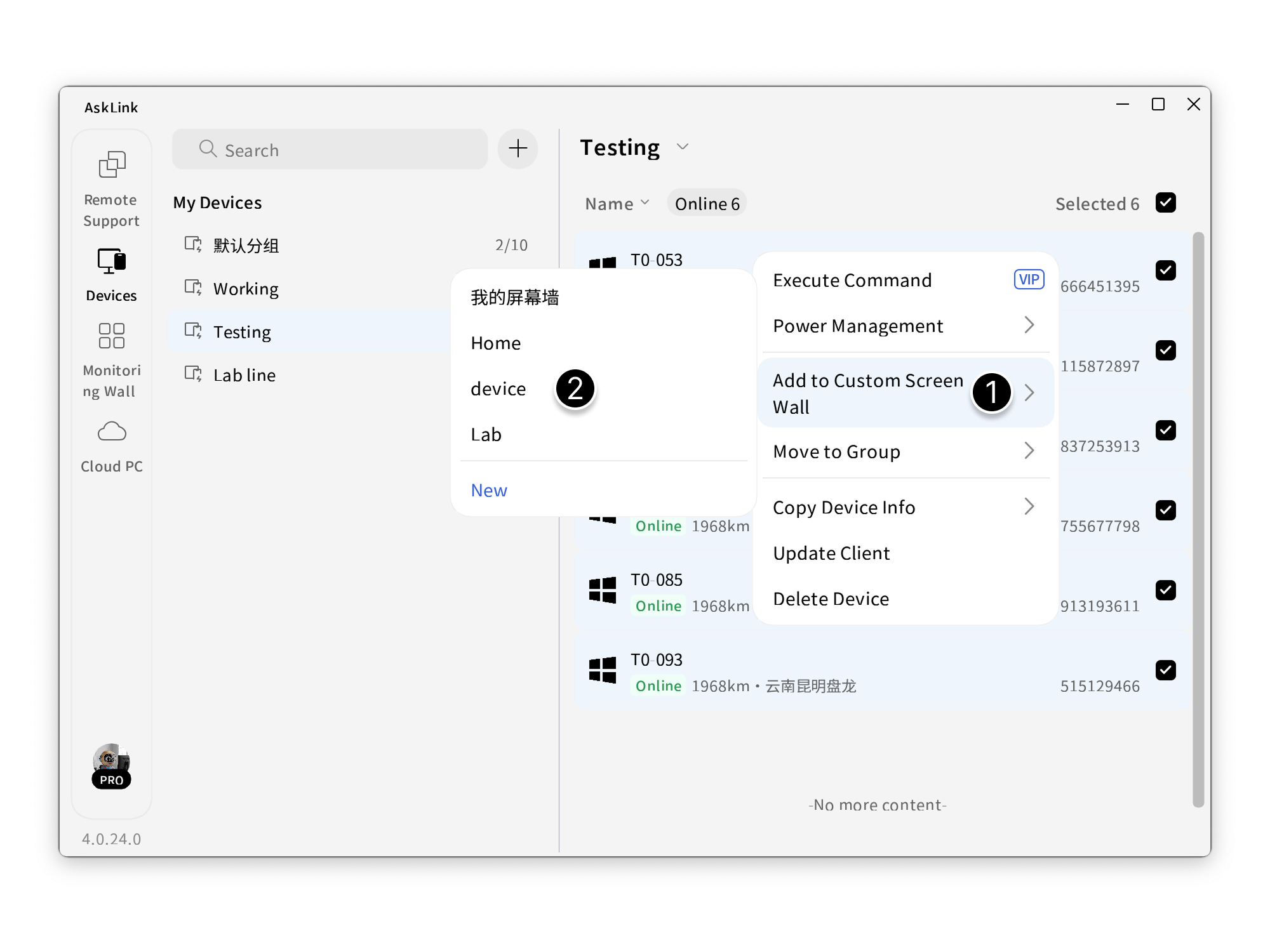Click the New screen wall link
The width and height of the screenshot is (1270, 952).
coord(489,491)
